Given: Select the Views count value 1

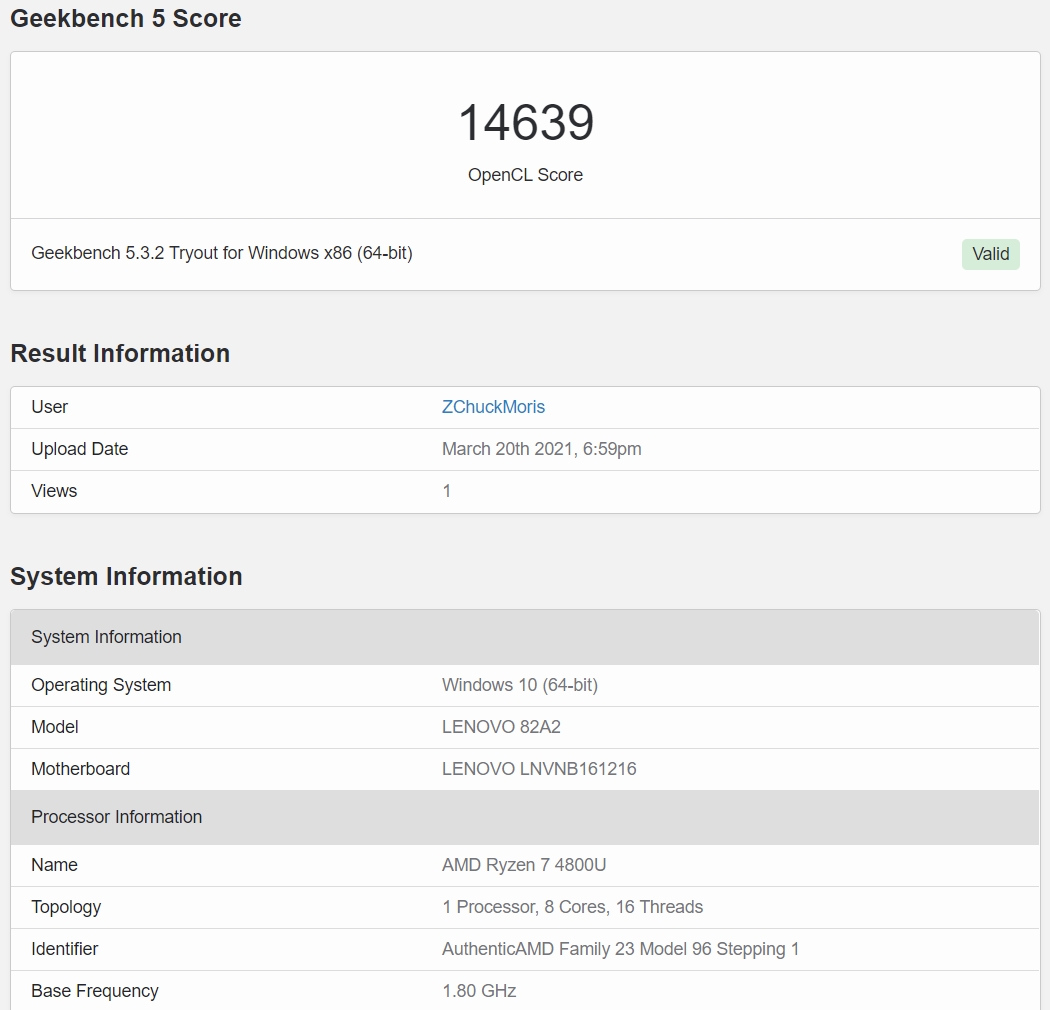Looking at the screenshot, I should tap(447, 491).
